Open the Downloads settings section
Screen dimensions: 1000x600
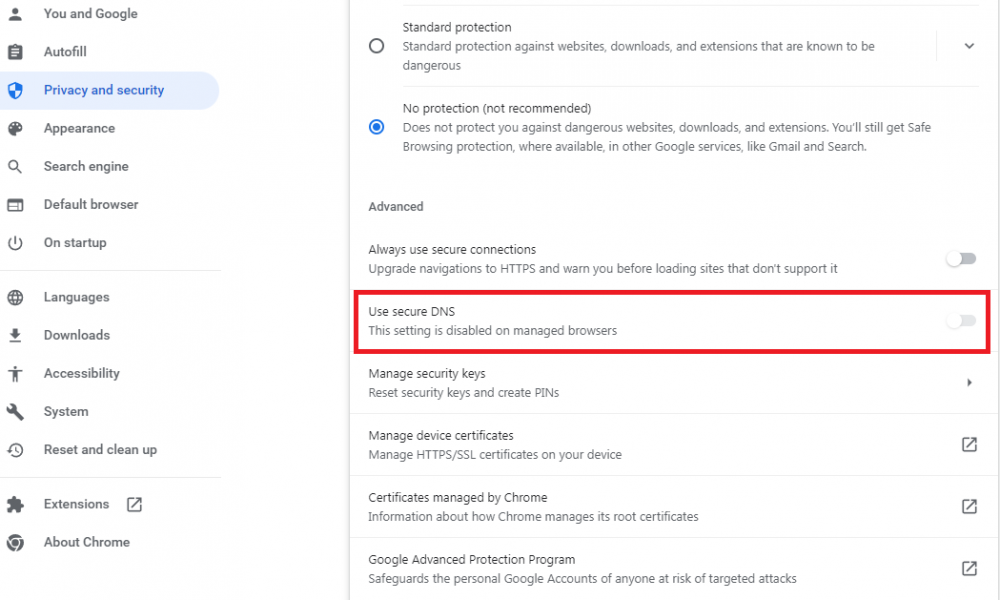[x=77, y=335]
